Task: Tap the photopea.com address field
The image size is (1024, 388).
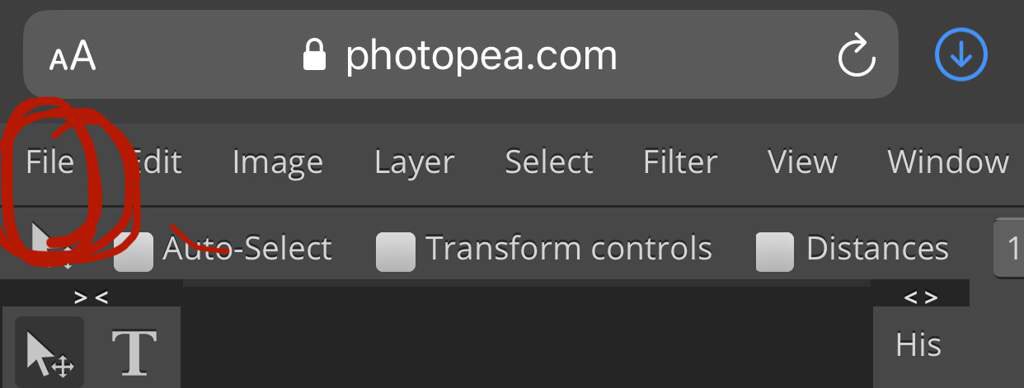Action: point(460,55)
